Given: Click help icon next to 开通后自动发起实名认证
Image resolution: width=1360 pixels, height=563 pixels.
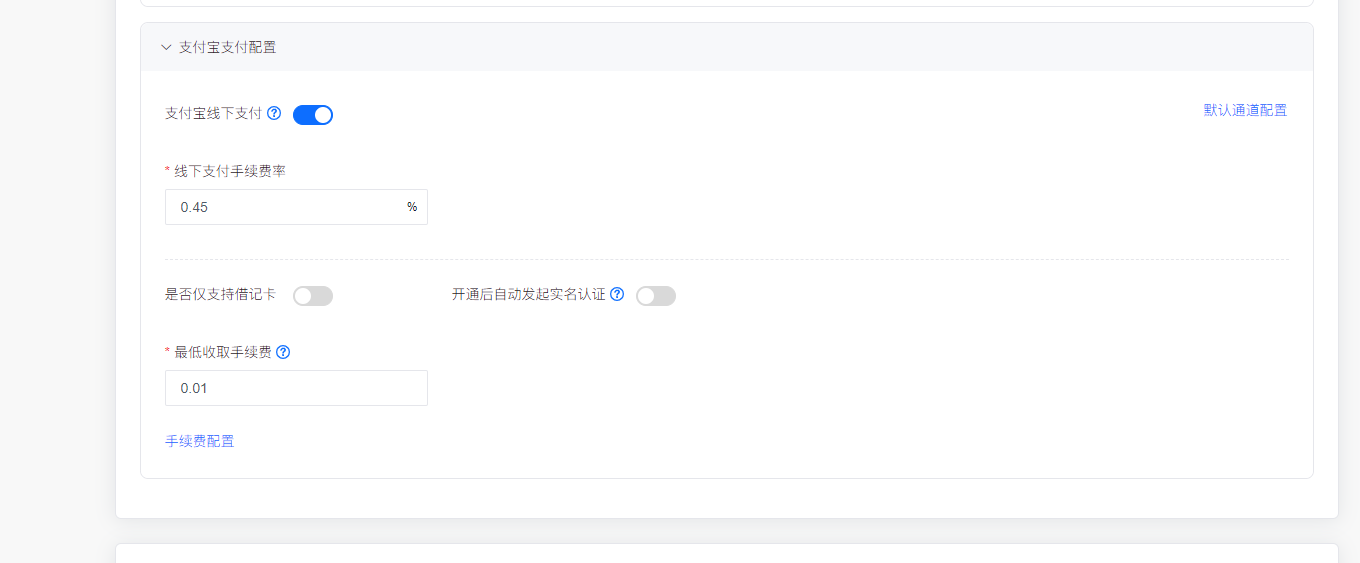Looking at the screenshot, I should click(617, 295).
